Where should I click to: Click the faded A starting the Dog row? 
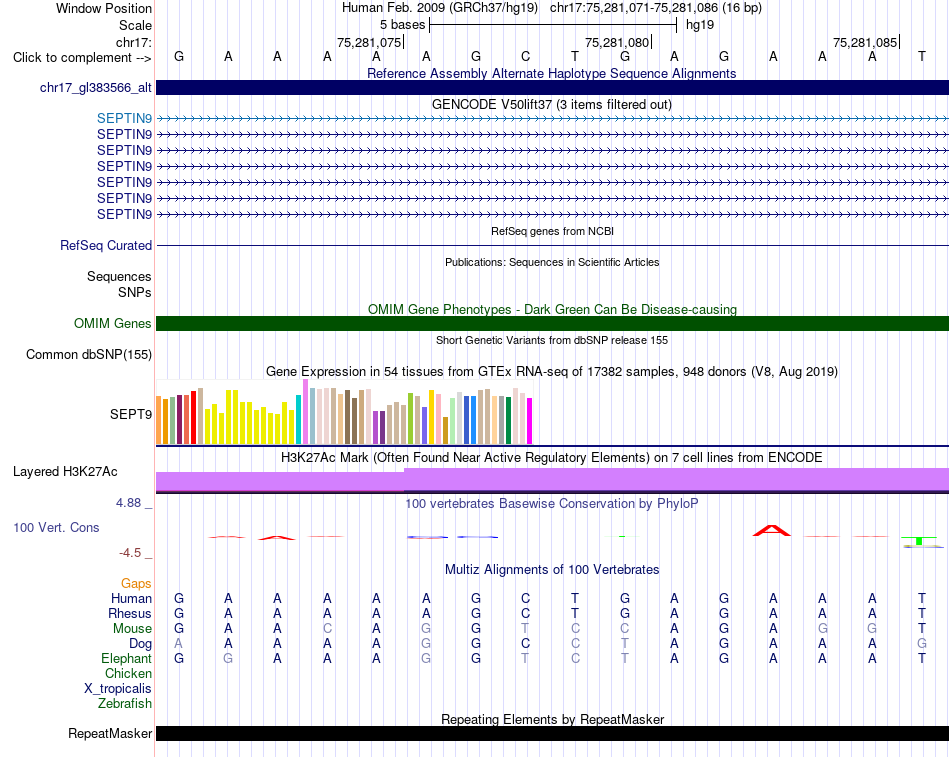click(x=178, y=644)
